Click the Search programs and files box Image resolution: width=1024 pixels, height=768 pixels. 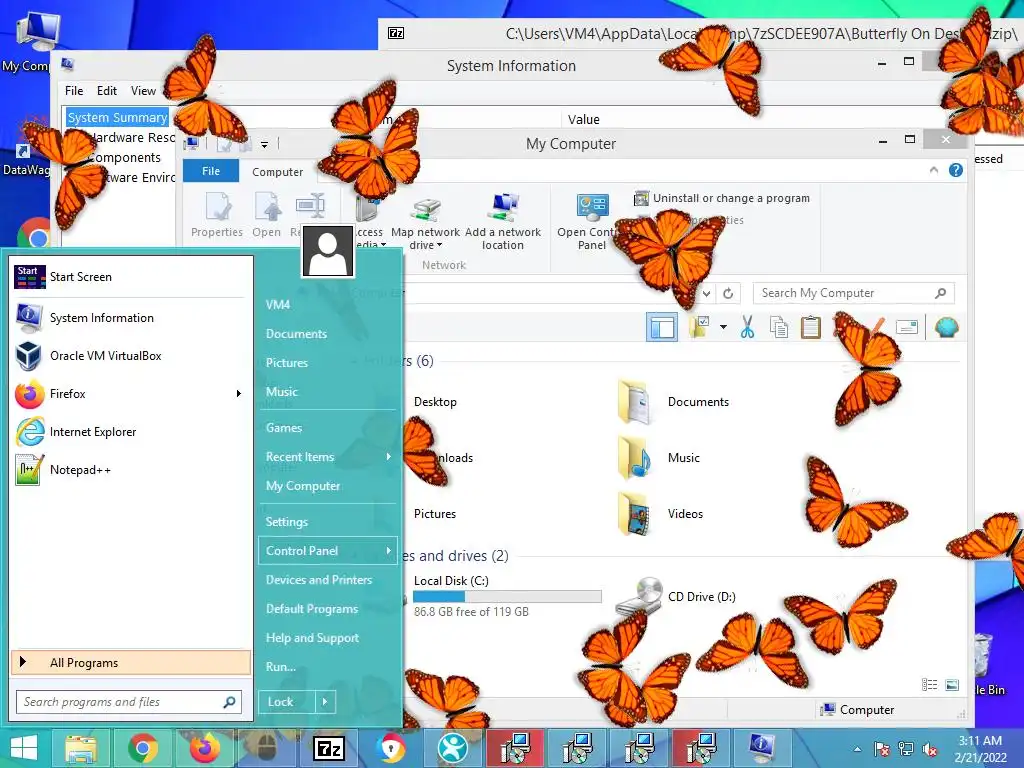pyautogui.click(x=129, y=702)
